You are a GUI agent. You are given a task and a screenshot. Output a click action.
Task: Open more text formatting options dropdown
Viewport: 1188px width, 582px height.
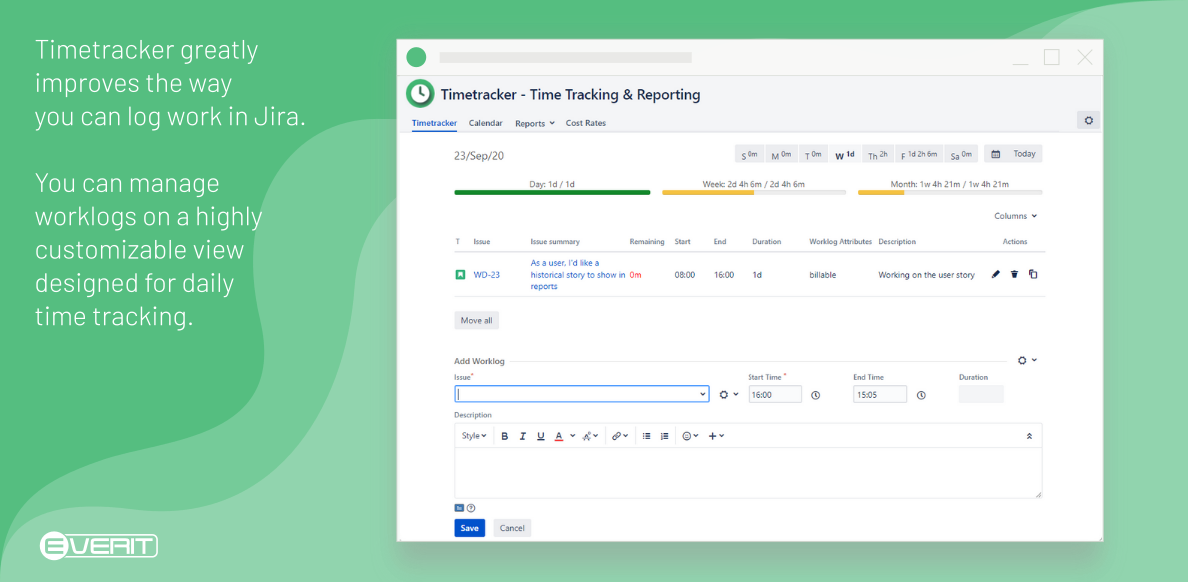coord(590,436)
